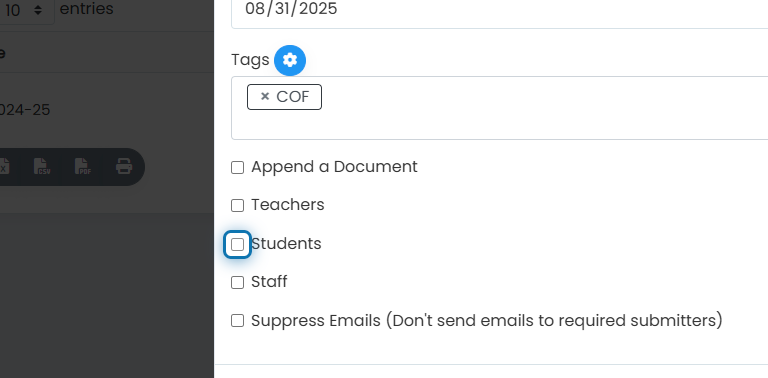Check the Teachers checkbox
Viewport: 768px width, 378px height.
pyautogui.click(x=238, y=205)
